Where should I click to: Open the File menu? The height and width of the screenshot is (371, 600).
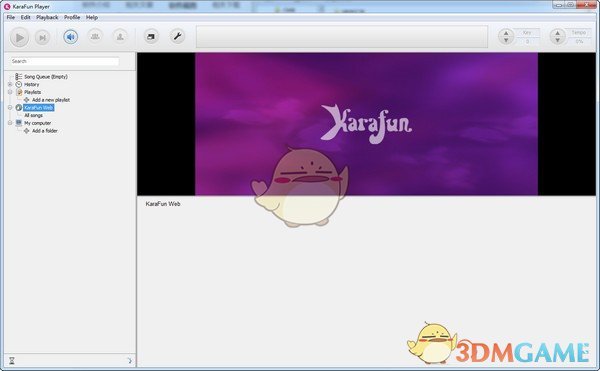11,17
